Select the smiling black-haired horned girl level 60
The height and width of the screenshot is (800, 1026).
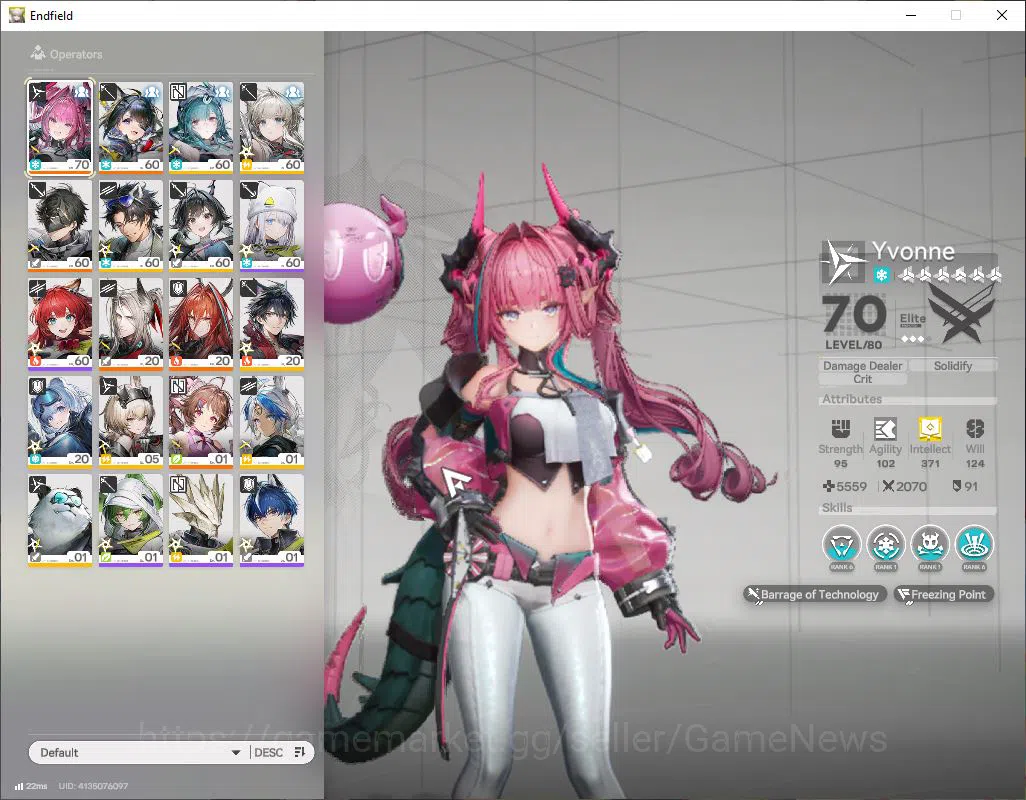point(201,226)
